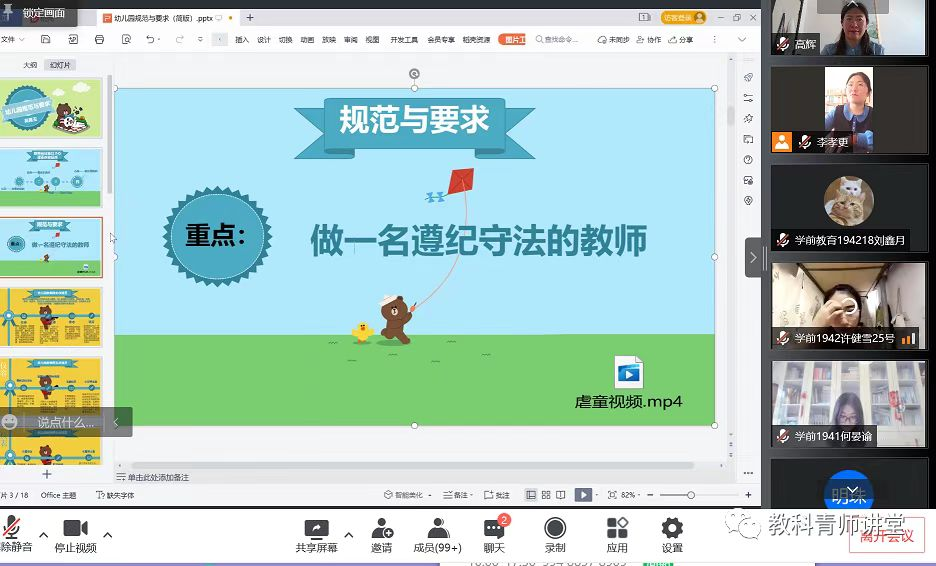The width and height of the screenshot is (936, 566).
Task: Switch to slide sorter view in status bar
Action: (547, 495)
